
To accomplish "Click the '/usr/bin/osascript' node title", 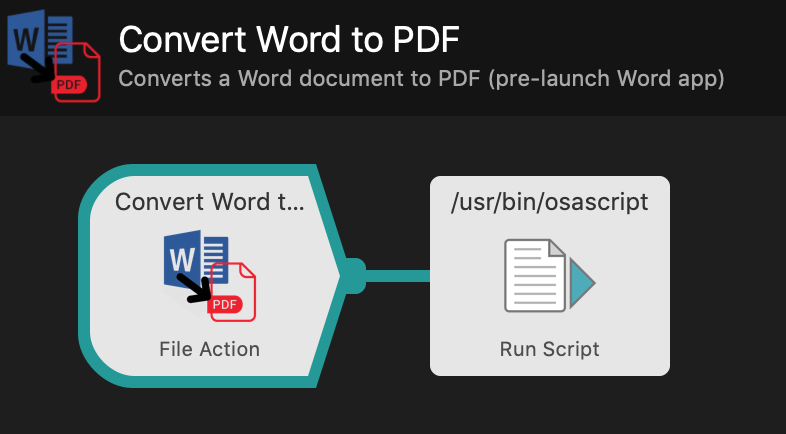I will click(550, 202).
